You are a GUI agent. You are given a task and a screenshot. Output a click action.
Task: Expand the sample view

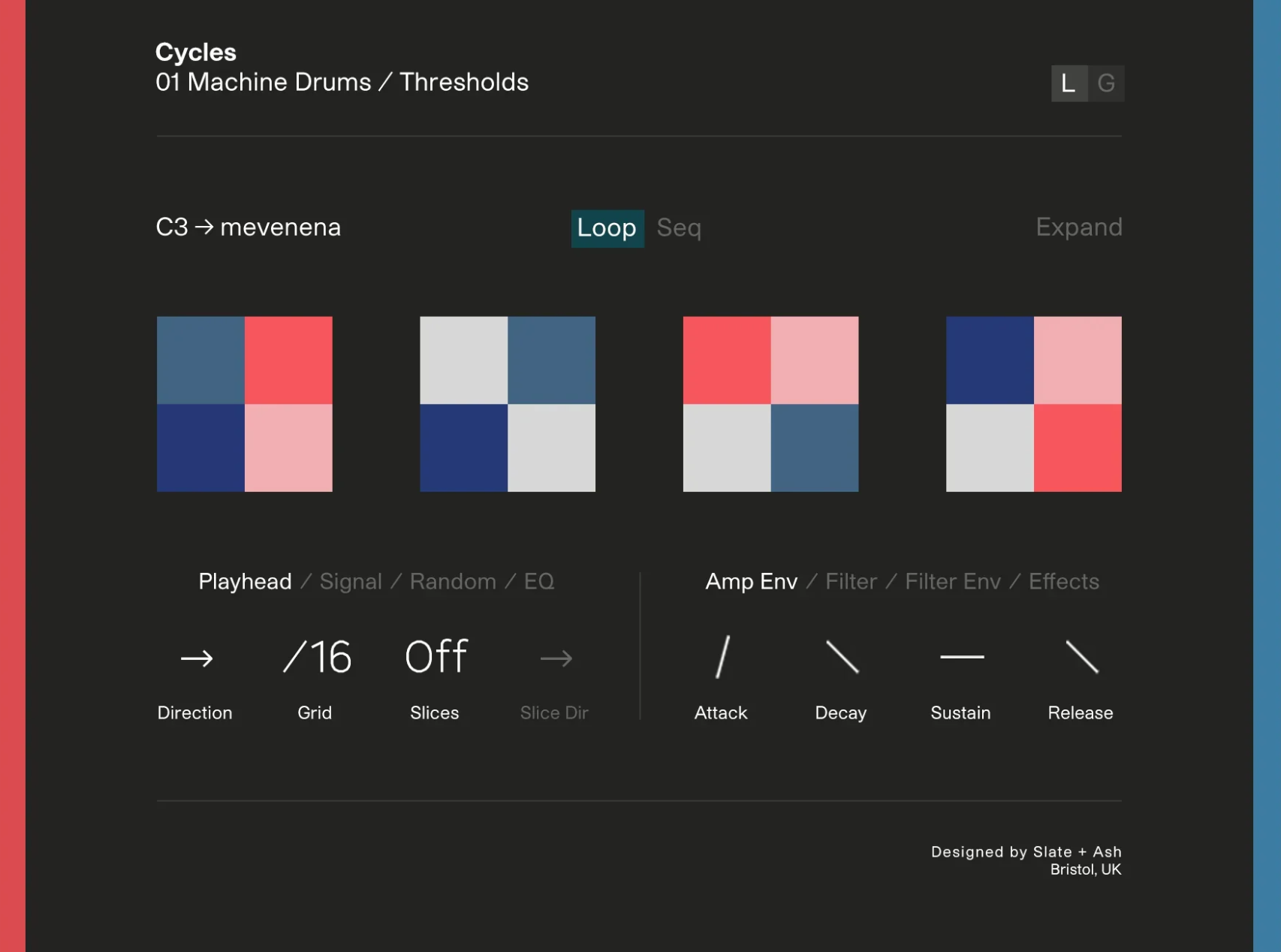pyautogui.click(x=1079, y=227)
